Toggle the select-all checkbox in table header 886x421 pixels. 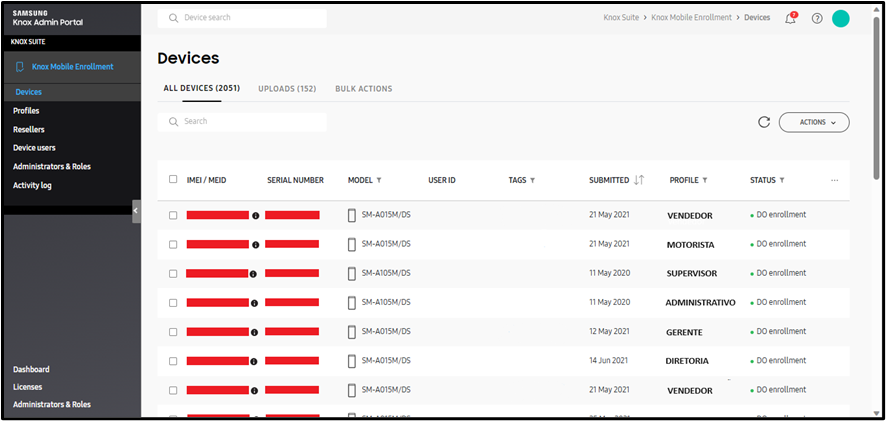173,179
